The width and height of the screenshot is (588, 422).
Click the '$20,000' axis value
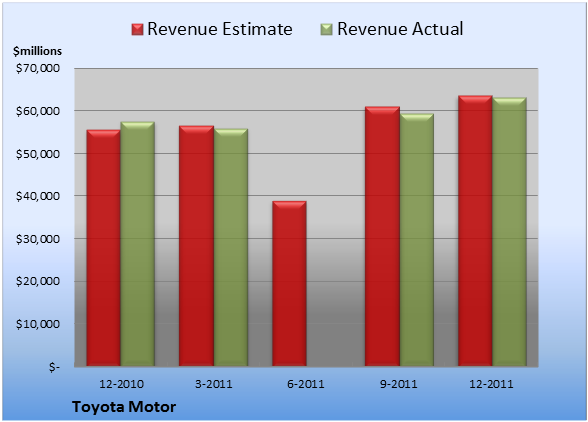point(38,281)
